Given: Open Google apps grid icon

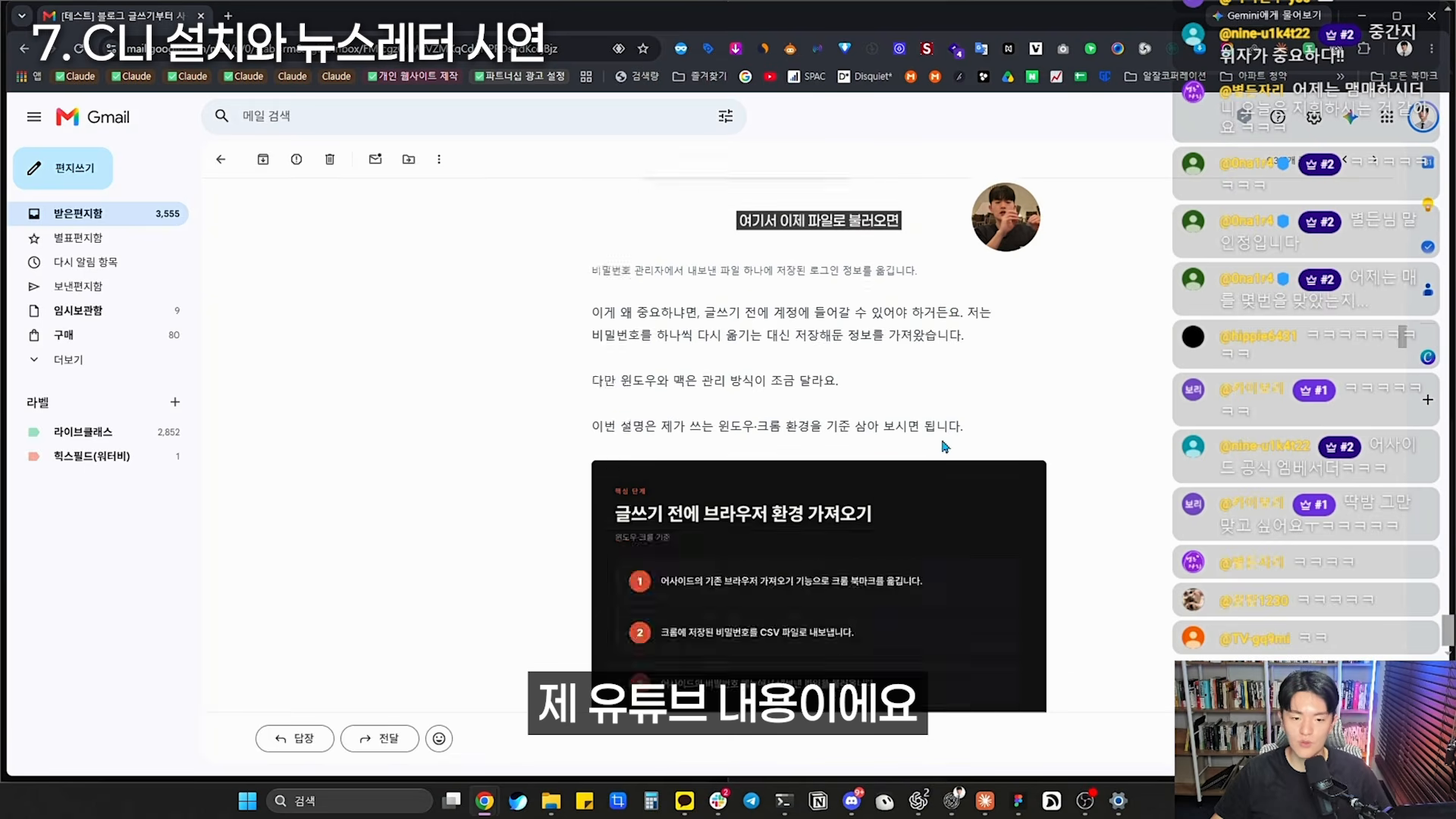Looking at the screenshot, I should pos(1386,117).
